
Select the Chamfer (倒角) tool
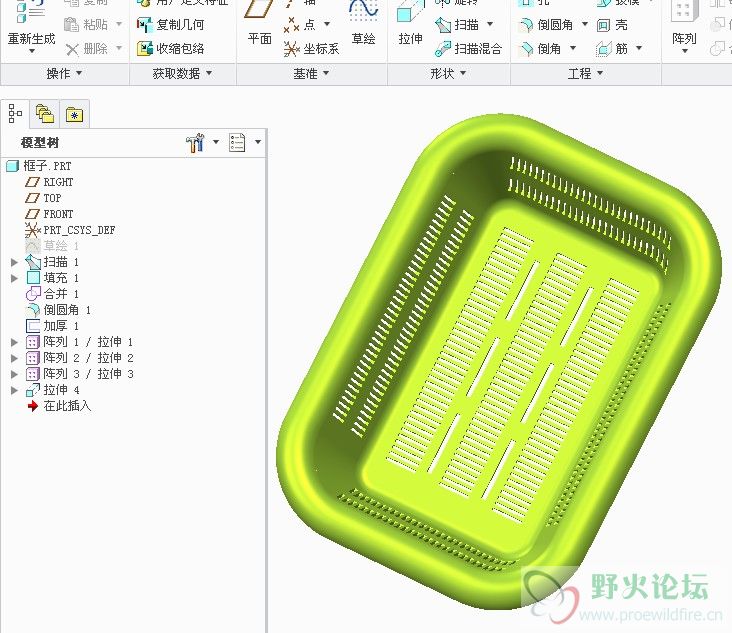[540, 49]
